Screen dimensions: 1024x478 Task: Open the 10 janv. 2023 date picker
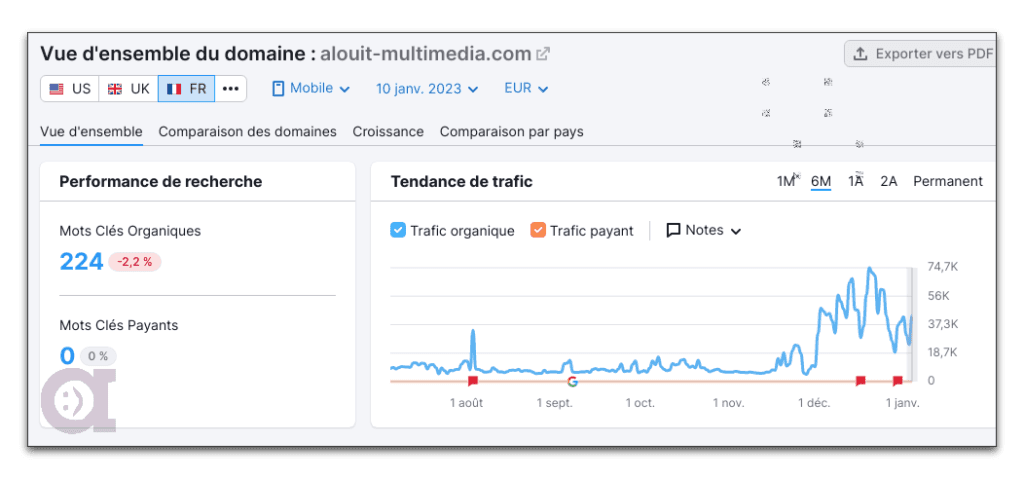[427, 89]
